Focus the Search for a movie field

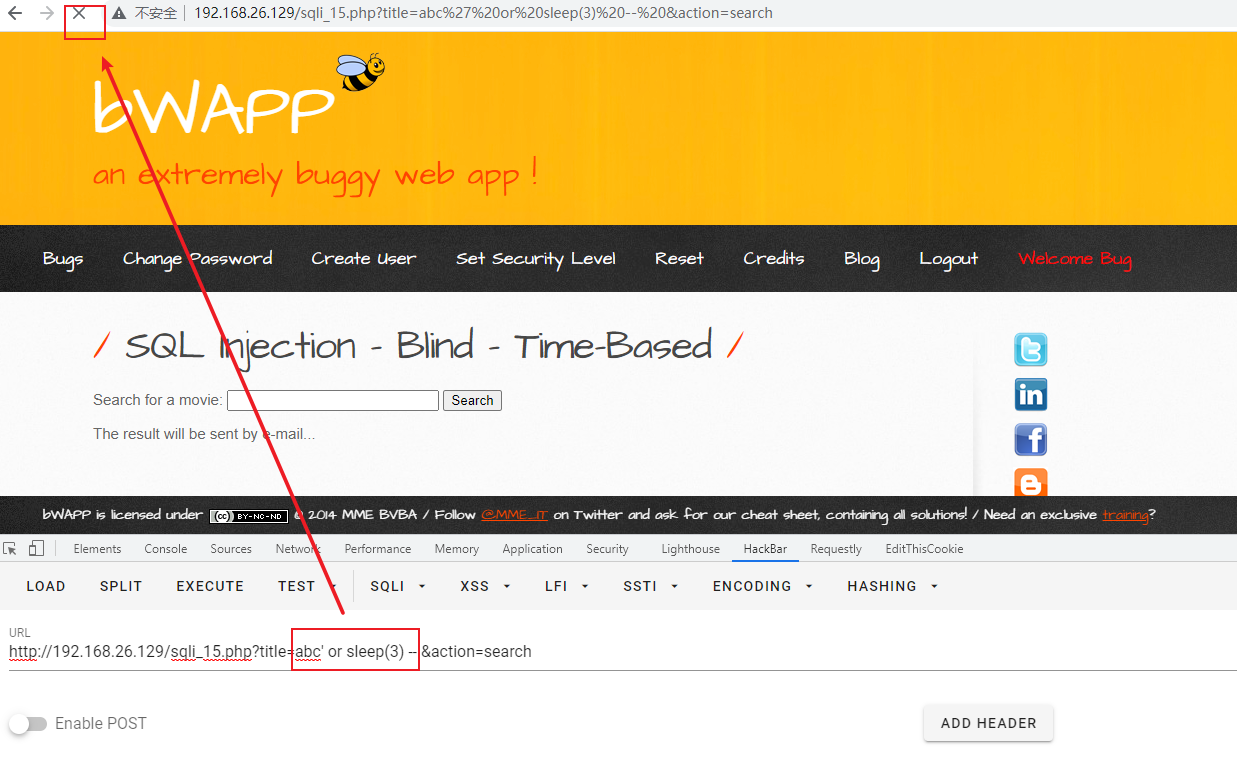point(333,401)
